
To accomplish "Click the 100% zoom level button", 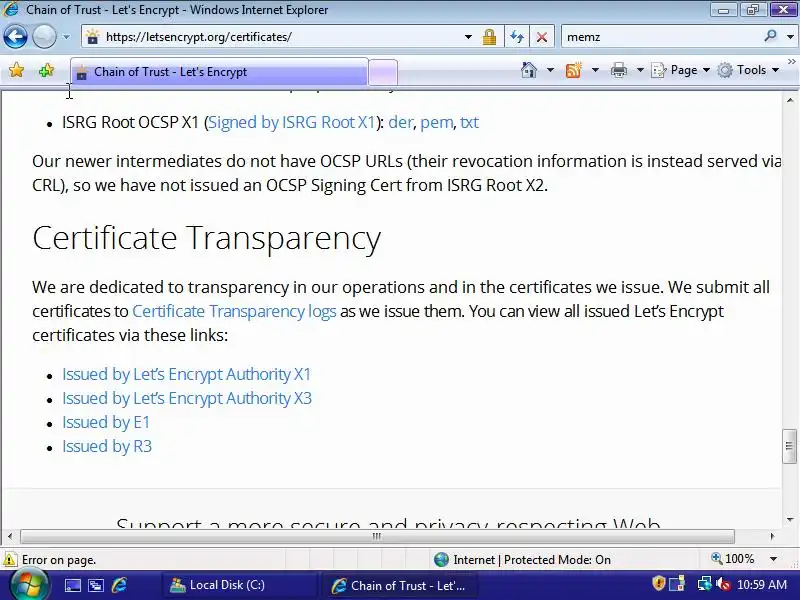I will click(x=733, y=559).
